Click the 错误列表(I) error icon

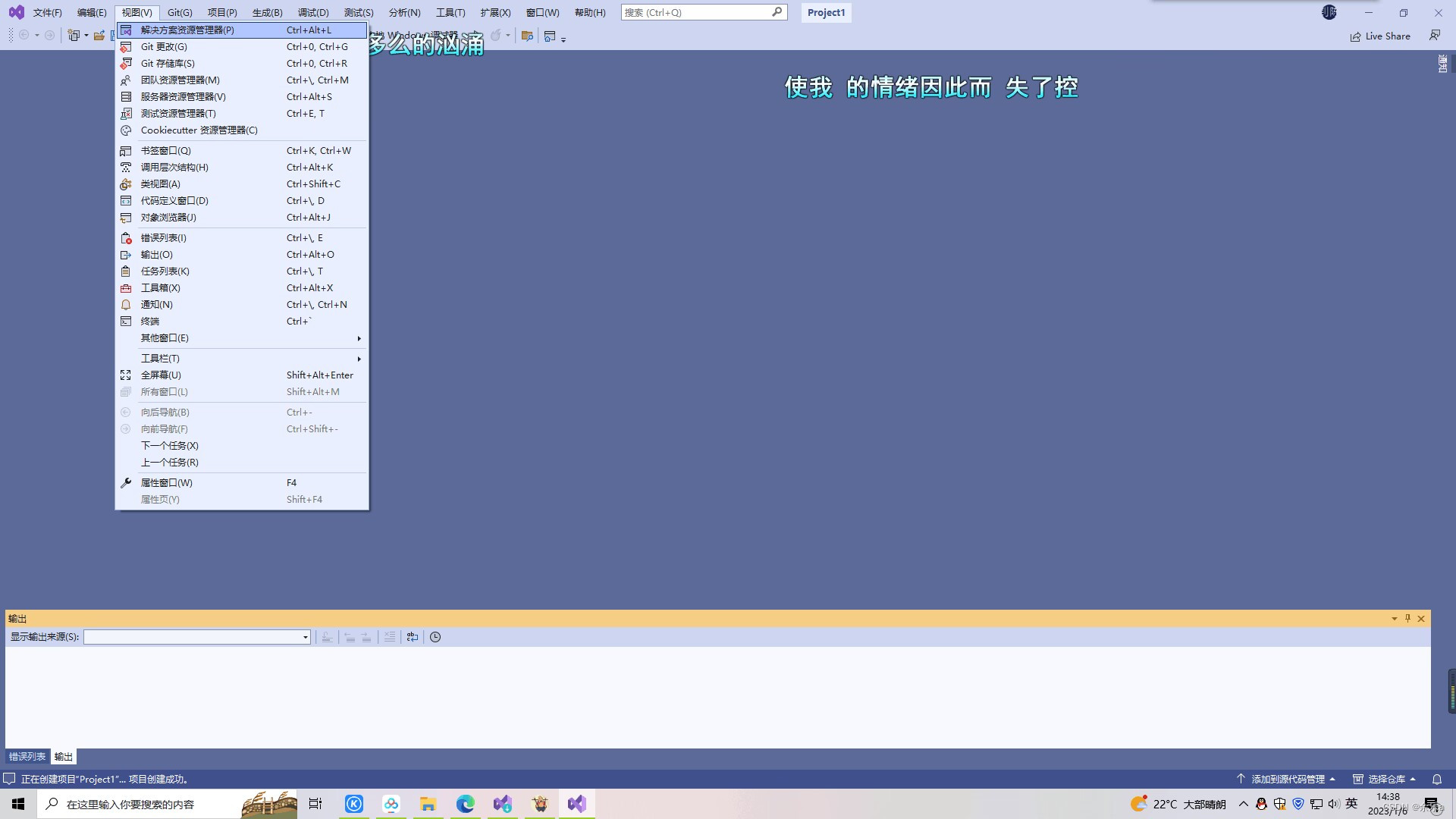point(126,238)
